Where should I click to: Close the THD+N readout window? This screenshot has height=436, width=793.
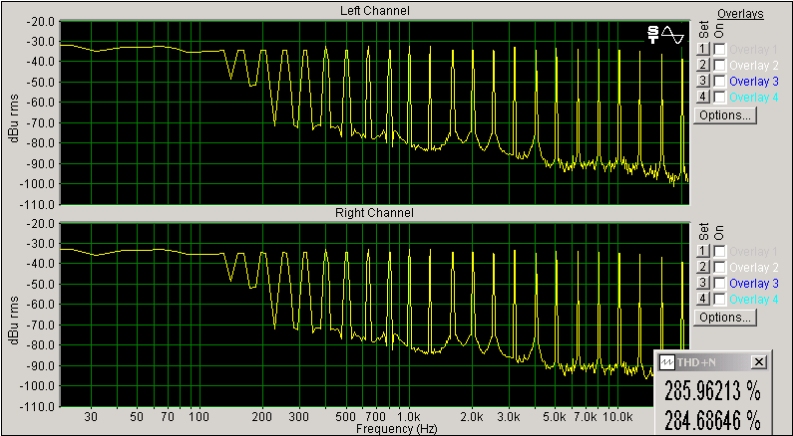point(758,362)
